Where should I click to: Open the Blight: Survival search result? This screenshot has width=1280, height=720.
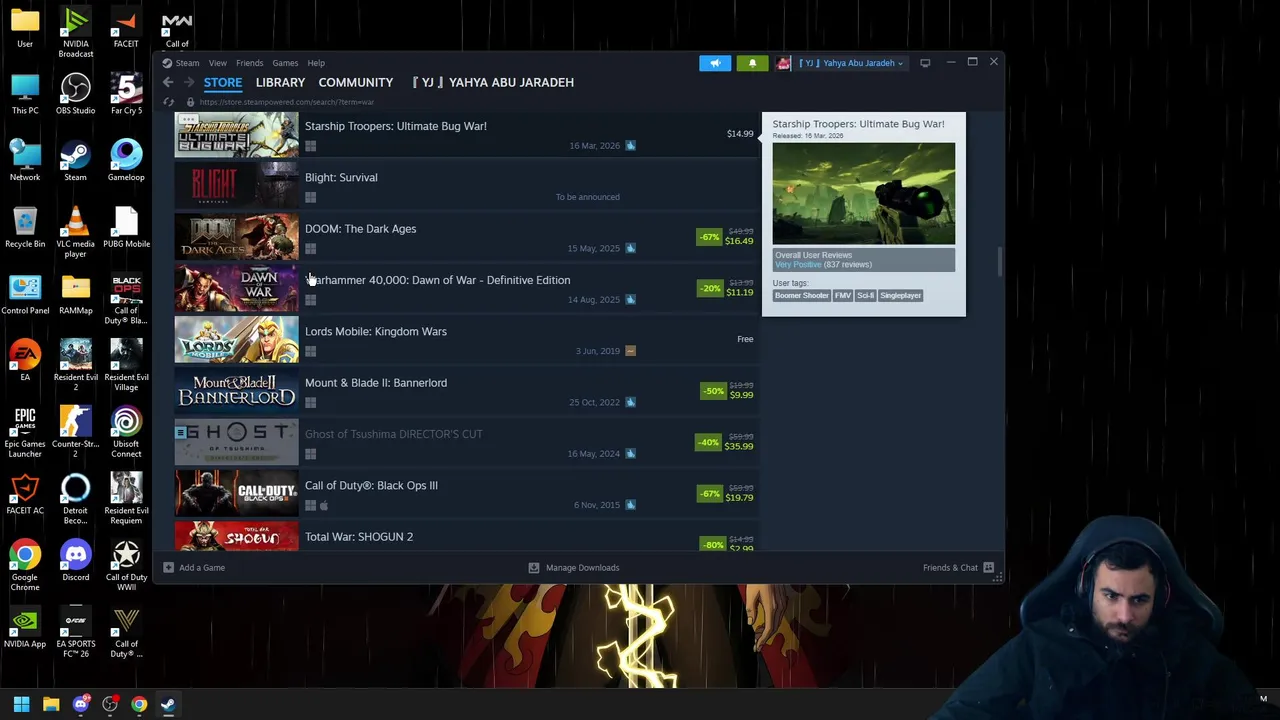point(466,186)
